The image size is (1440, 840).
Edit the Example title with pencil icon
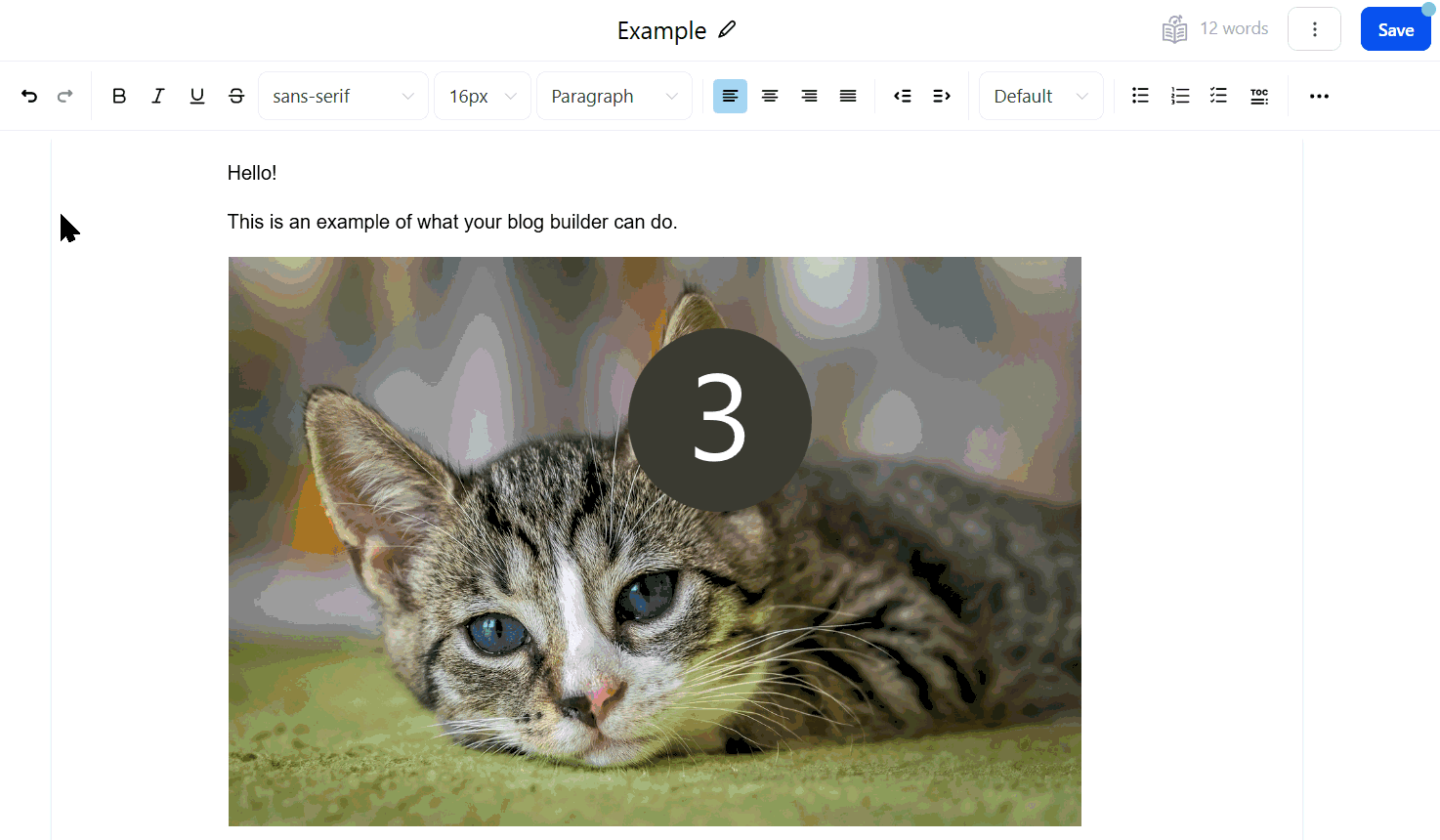point(727,29)
